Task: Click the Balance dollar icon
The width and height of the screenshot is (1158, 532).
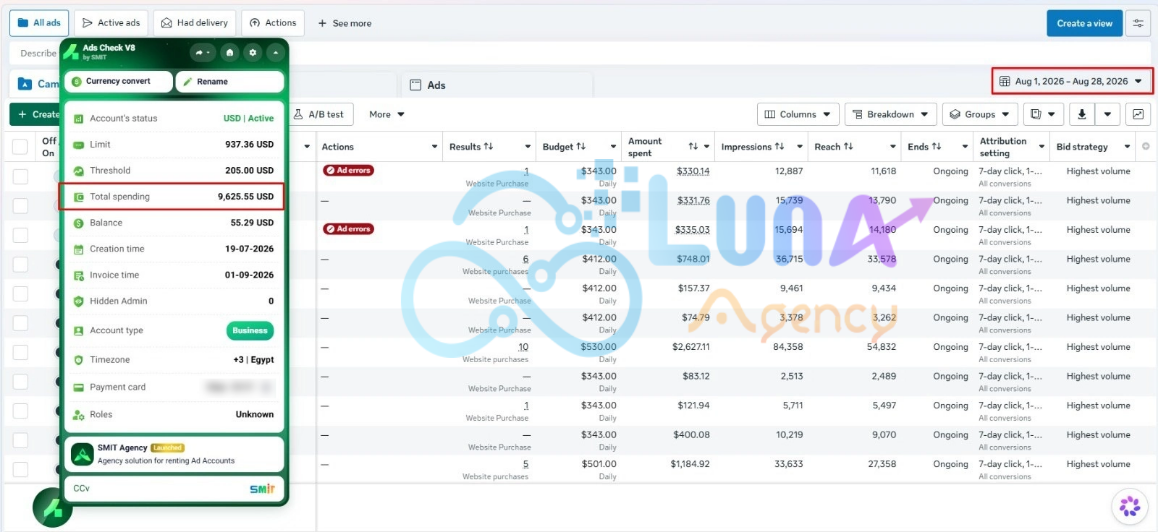Action: pyautogui.click(x=78, y=222)
